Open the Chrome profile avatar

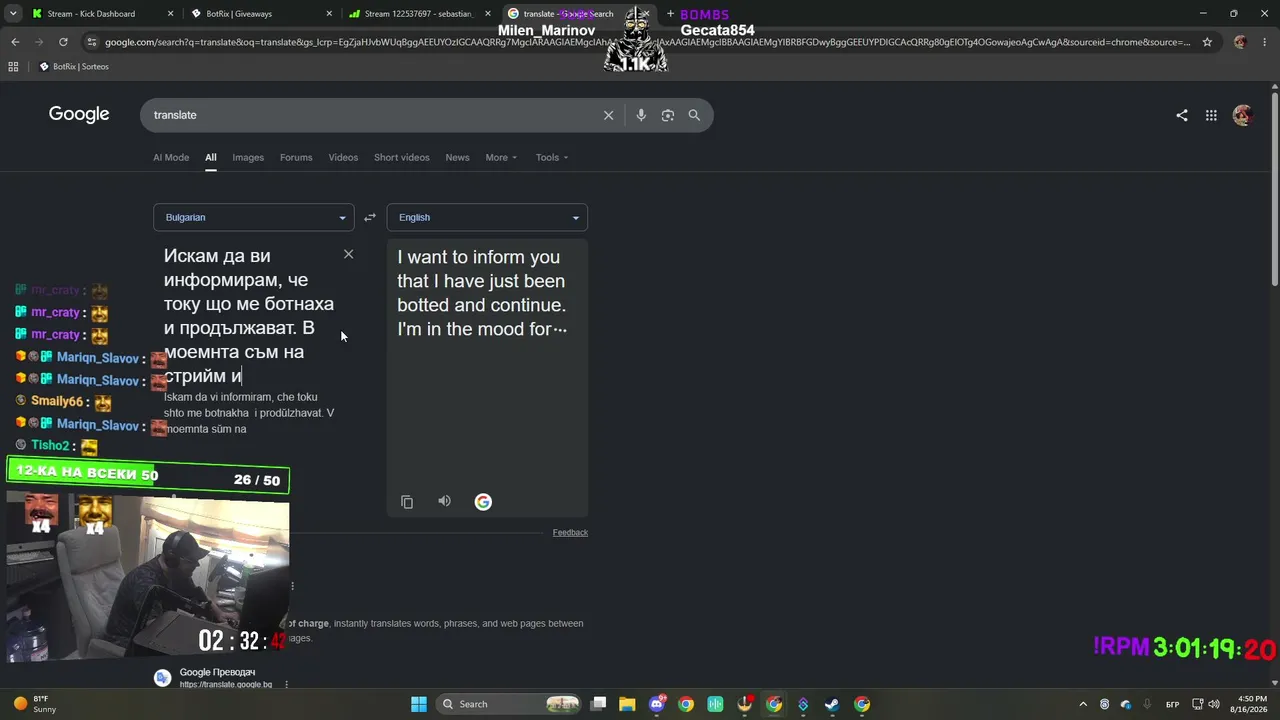tap(1240, 42)
